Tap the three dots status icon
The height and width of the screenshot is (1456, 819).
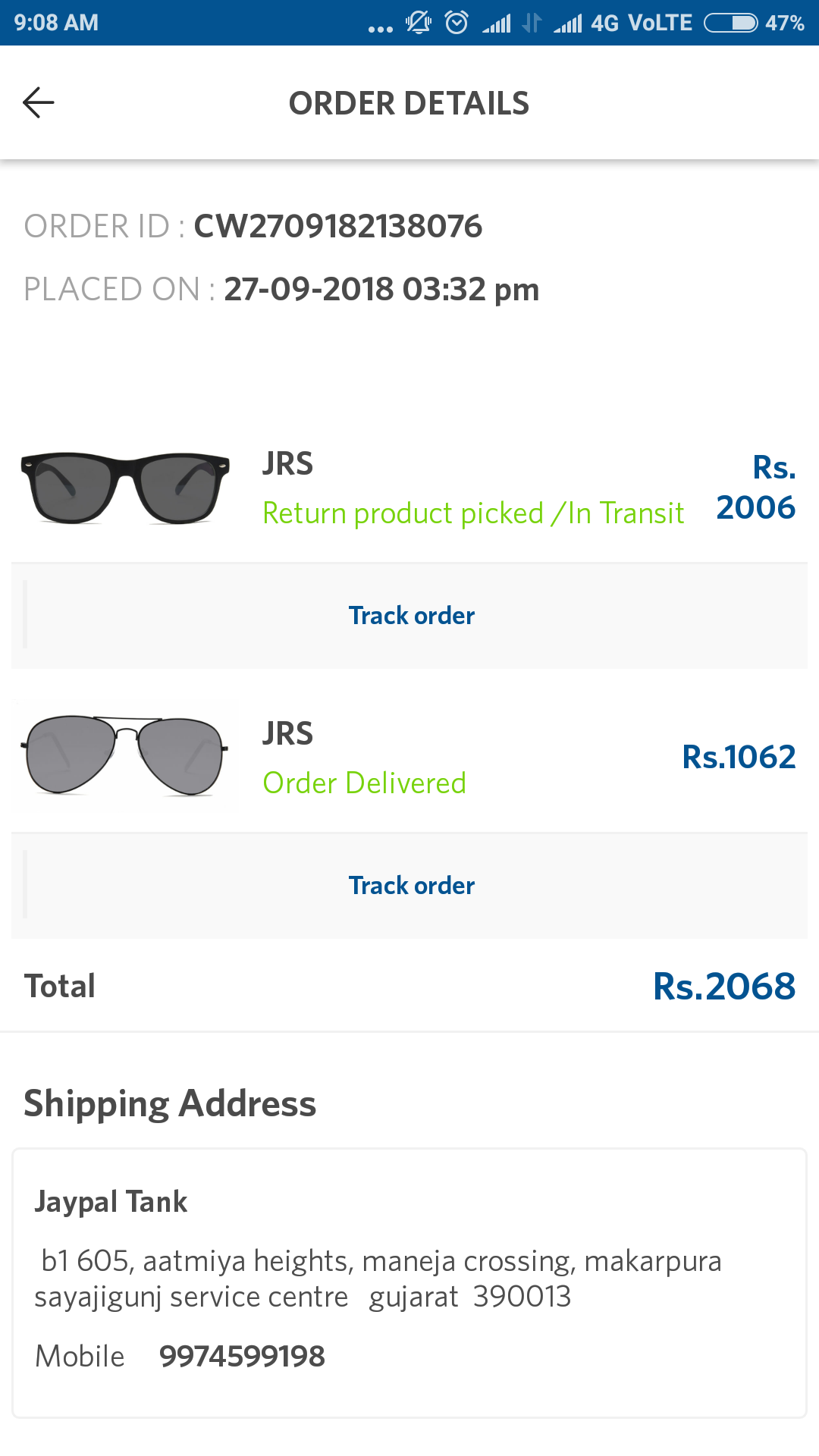[381, 29]
